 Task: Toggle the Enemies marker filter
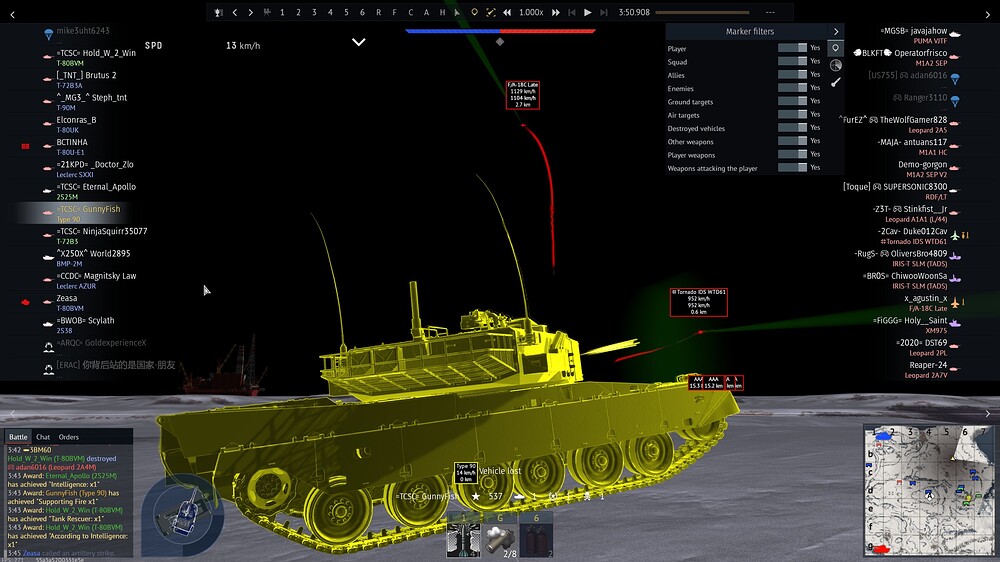(792, 88)
